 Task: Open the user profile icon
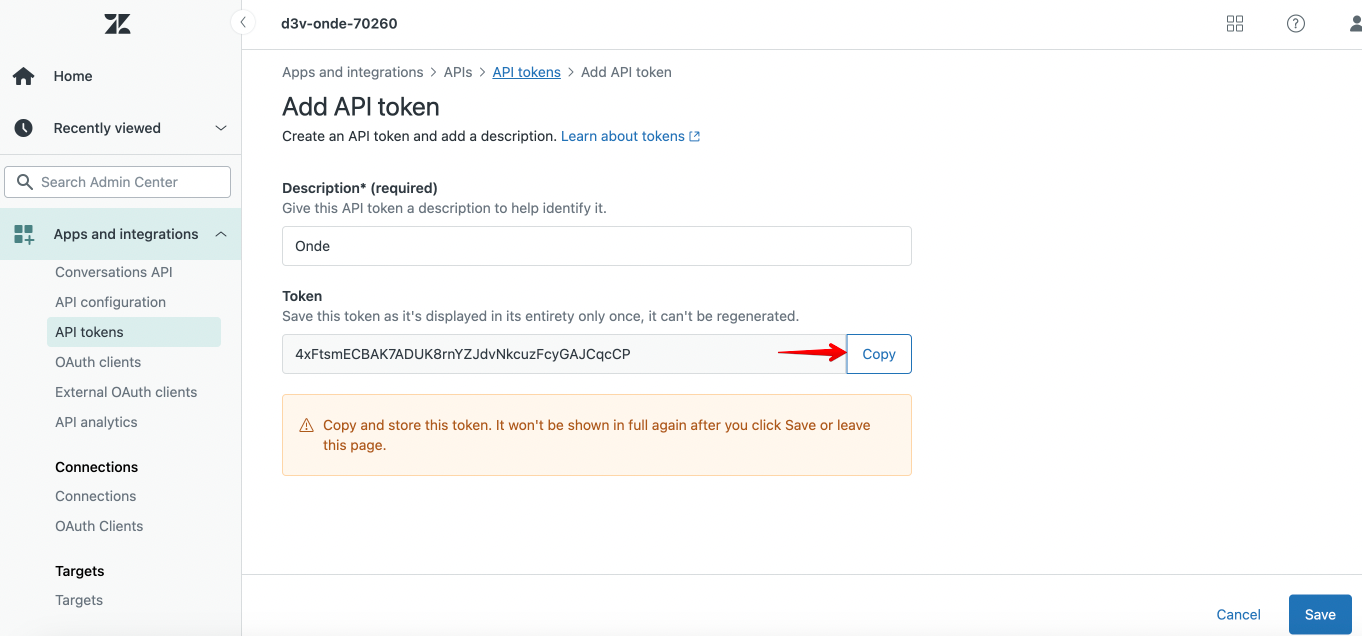click(1355, 24)
